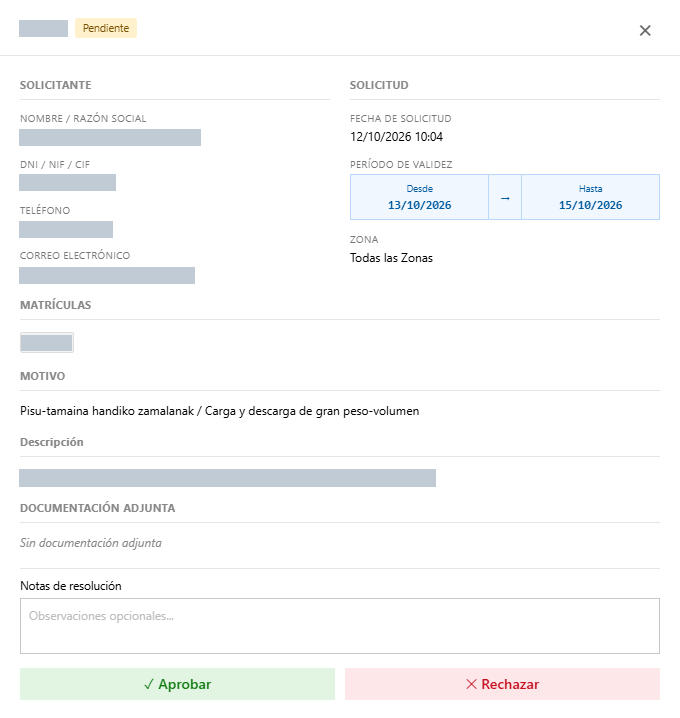This screenshot has height=718, width=680.
Task: Click the DNI / NIF / CIF label
Action: [55, 164]
